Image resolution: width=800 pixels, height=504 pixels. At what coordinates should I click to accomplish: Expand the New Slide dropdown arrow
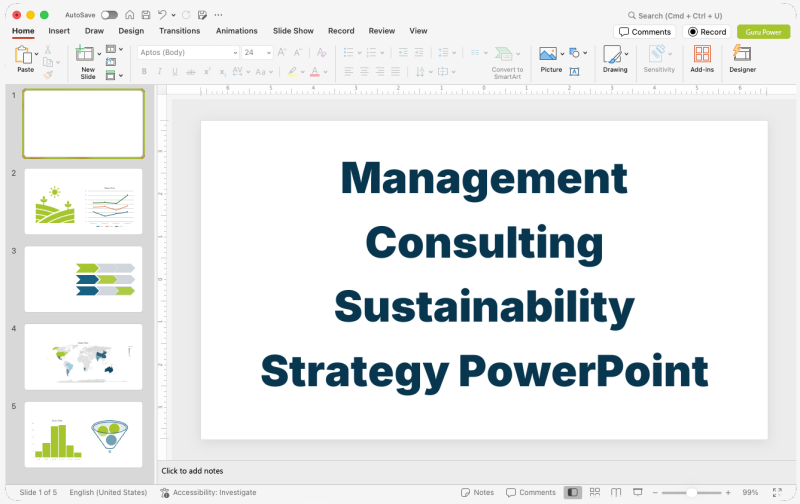[x=99, y=54]
